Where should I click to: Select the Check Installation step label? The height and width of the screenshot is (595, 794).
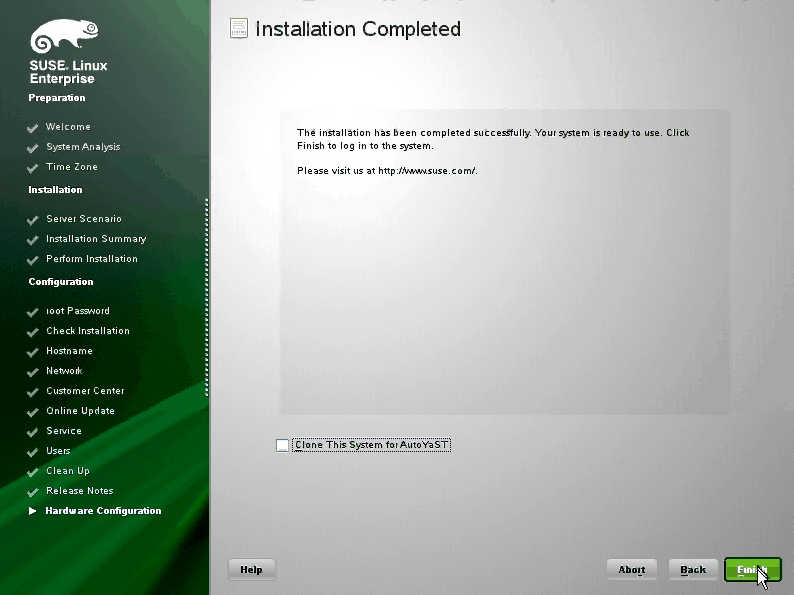[88, 331]
